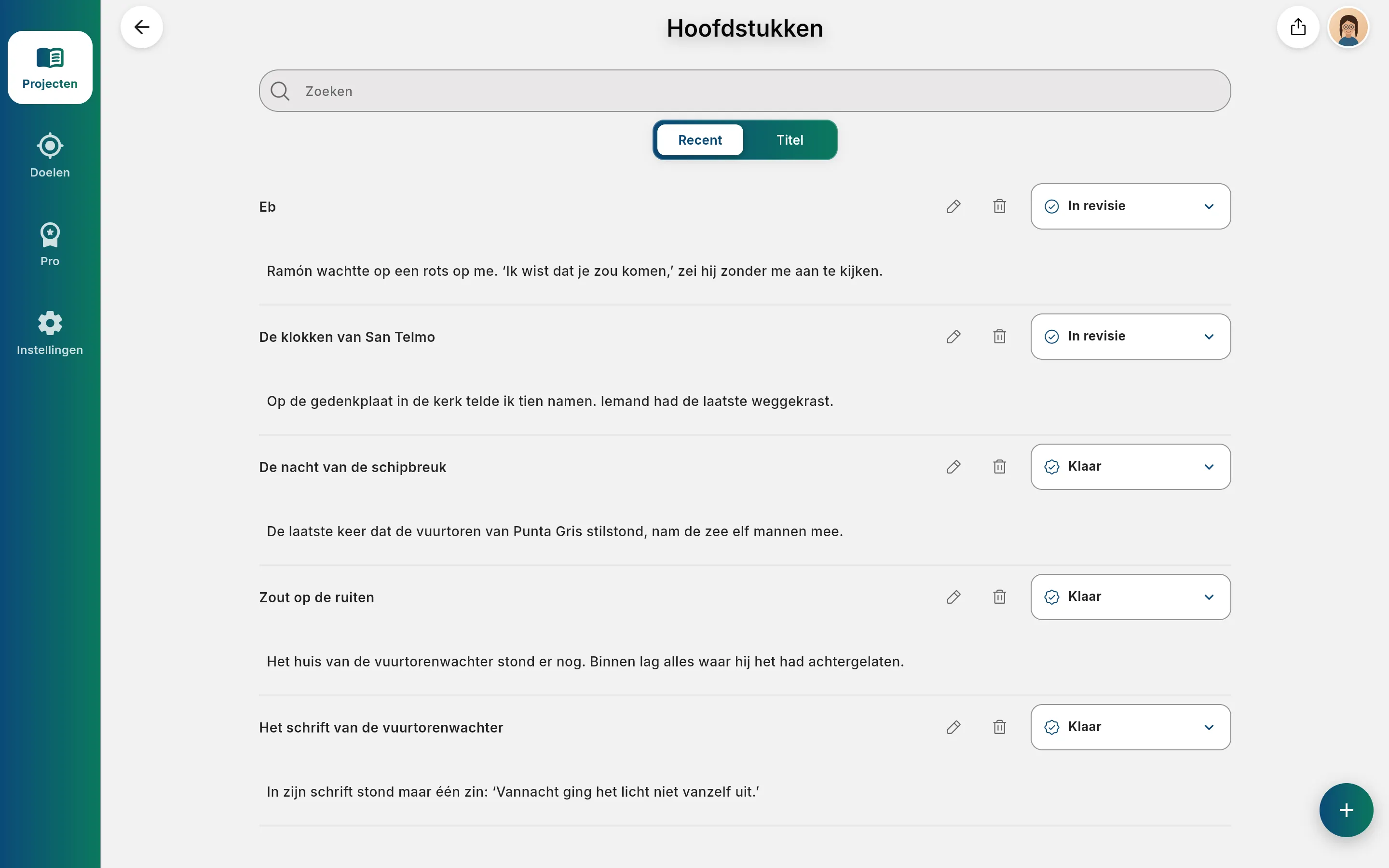Click the magnifier icon in search bar
This screenshot has height=868, width=1389.
point(280,91)
